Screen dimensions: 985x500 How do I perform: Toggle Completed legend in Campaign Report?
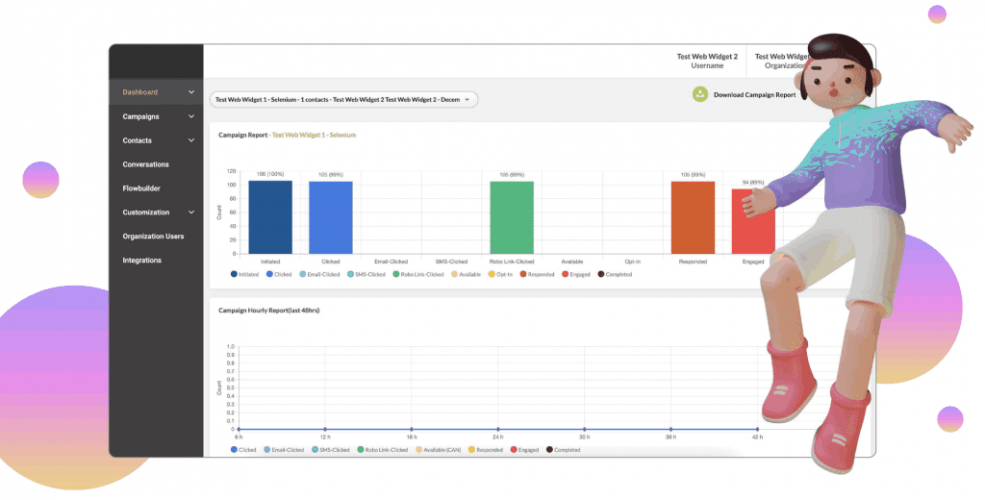click(x=614, y=274)
